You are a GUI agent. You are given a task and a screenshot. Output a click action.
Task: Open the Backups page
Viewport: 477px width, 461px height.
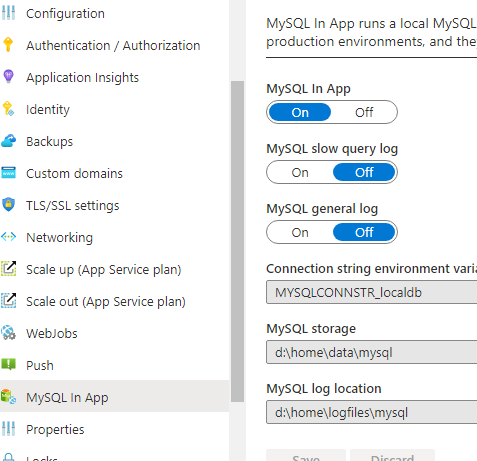point(49,142)
